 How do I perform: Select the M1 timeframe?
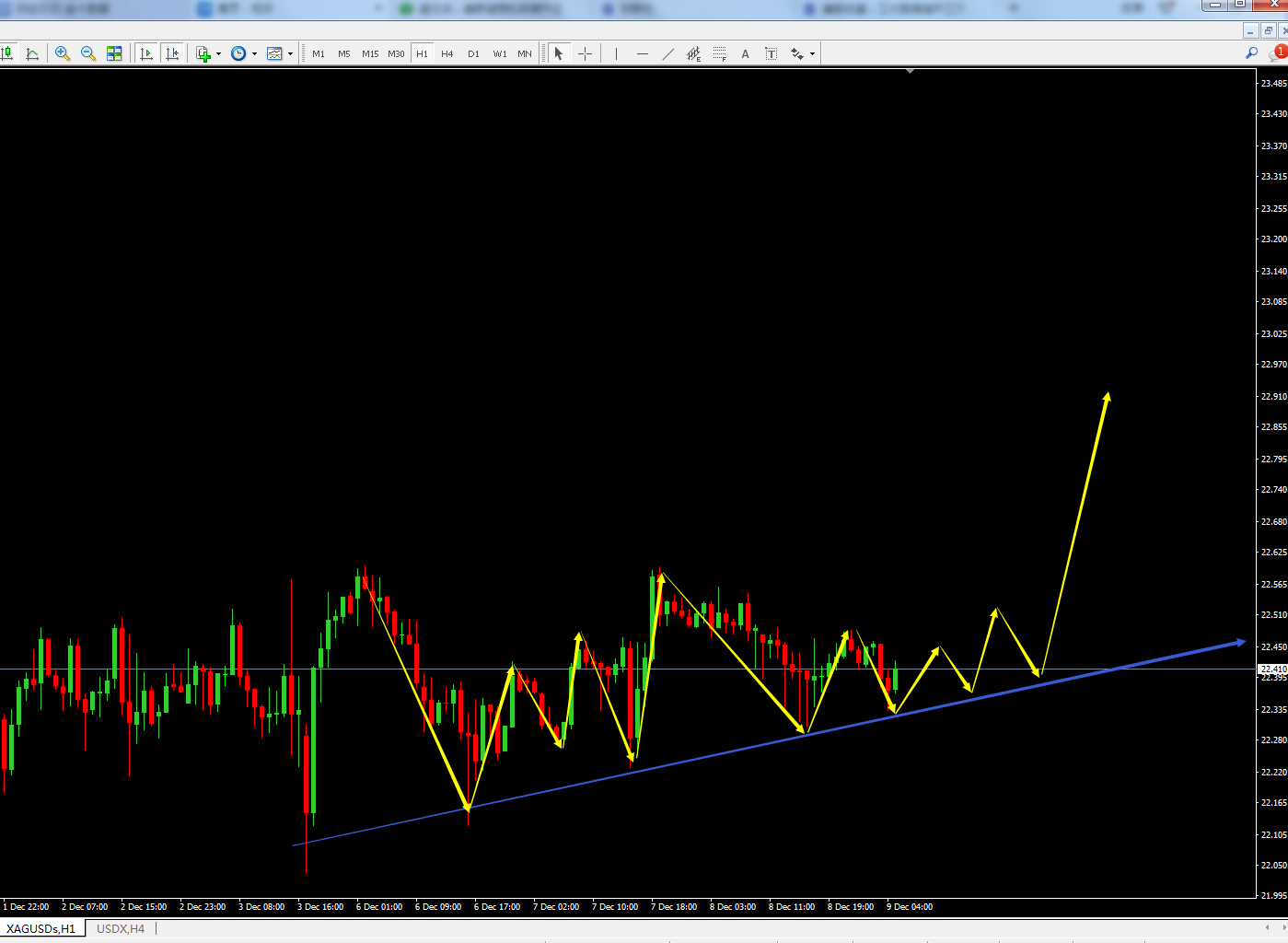pos(319,53)
